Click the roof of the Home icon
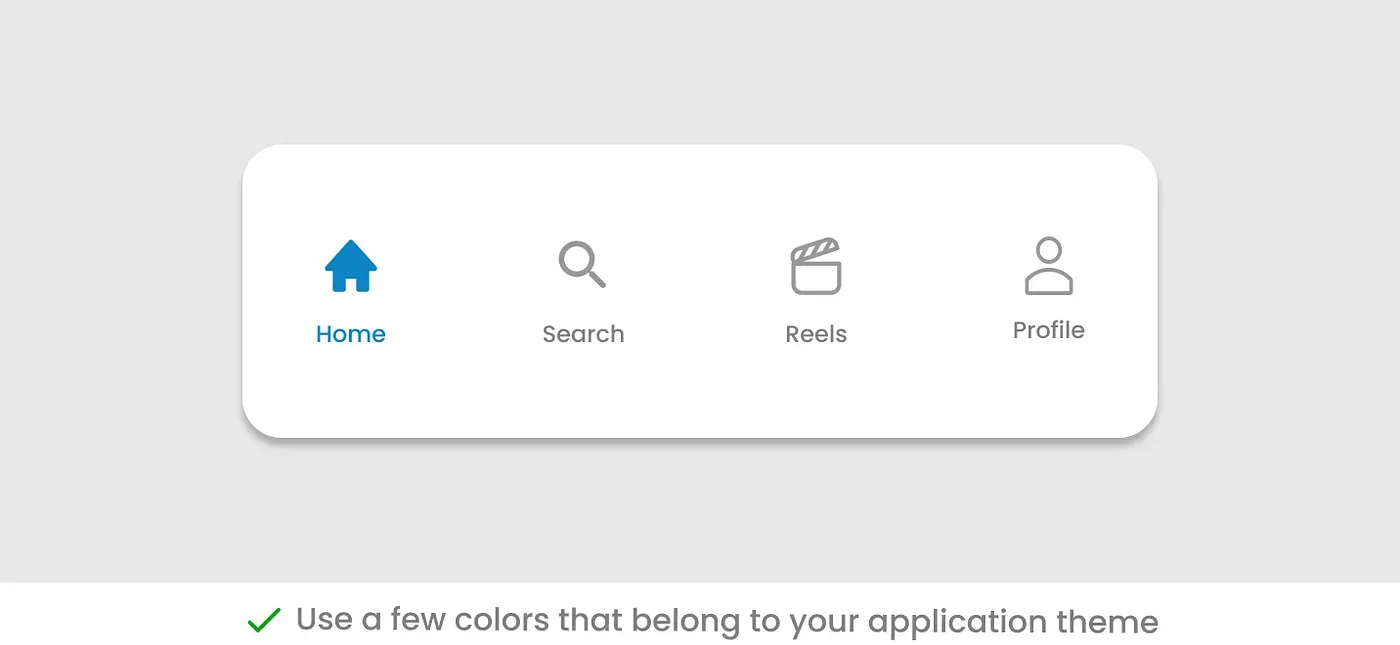This screenshot has width=1400, height=645. pos(351,254)
